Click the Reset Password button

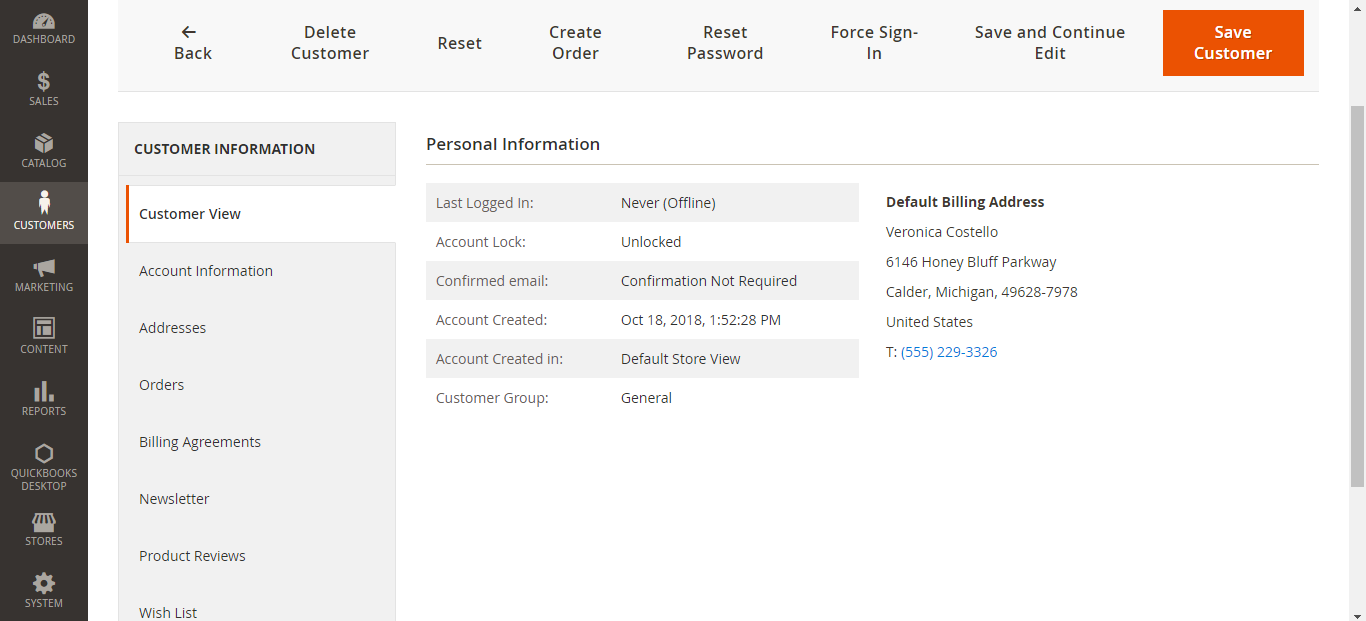(x=725, y=43)
